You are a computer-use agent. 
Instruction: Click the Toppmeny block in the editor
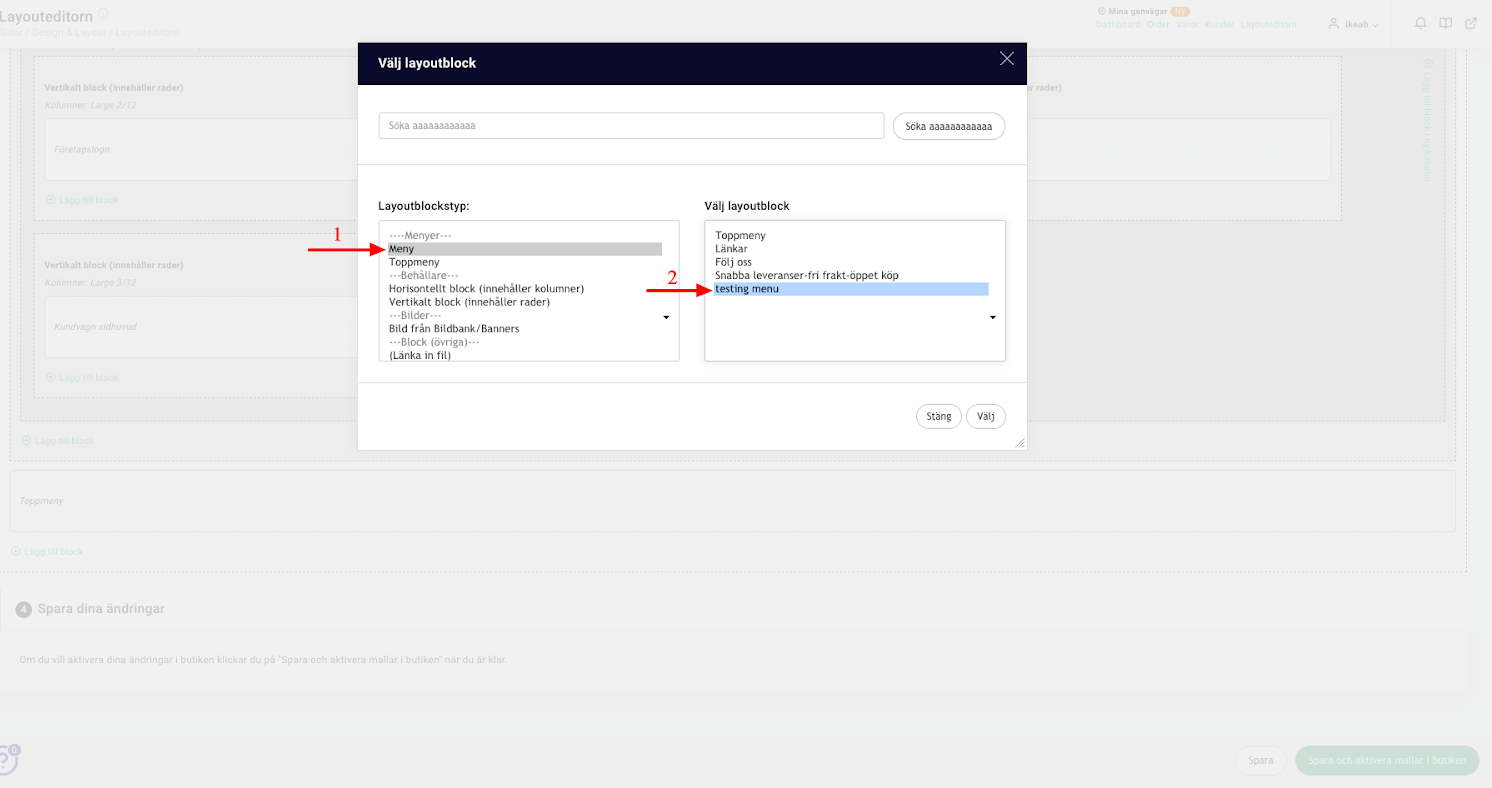pos(732,501)
